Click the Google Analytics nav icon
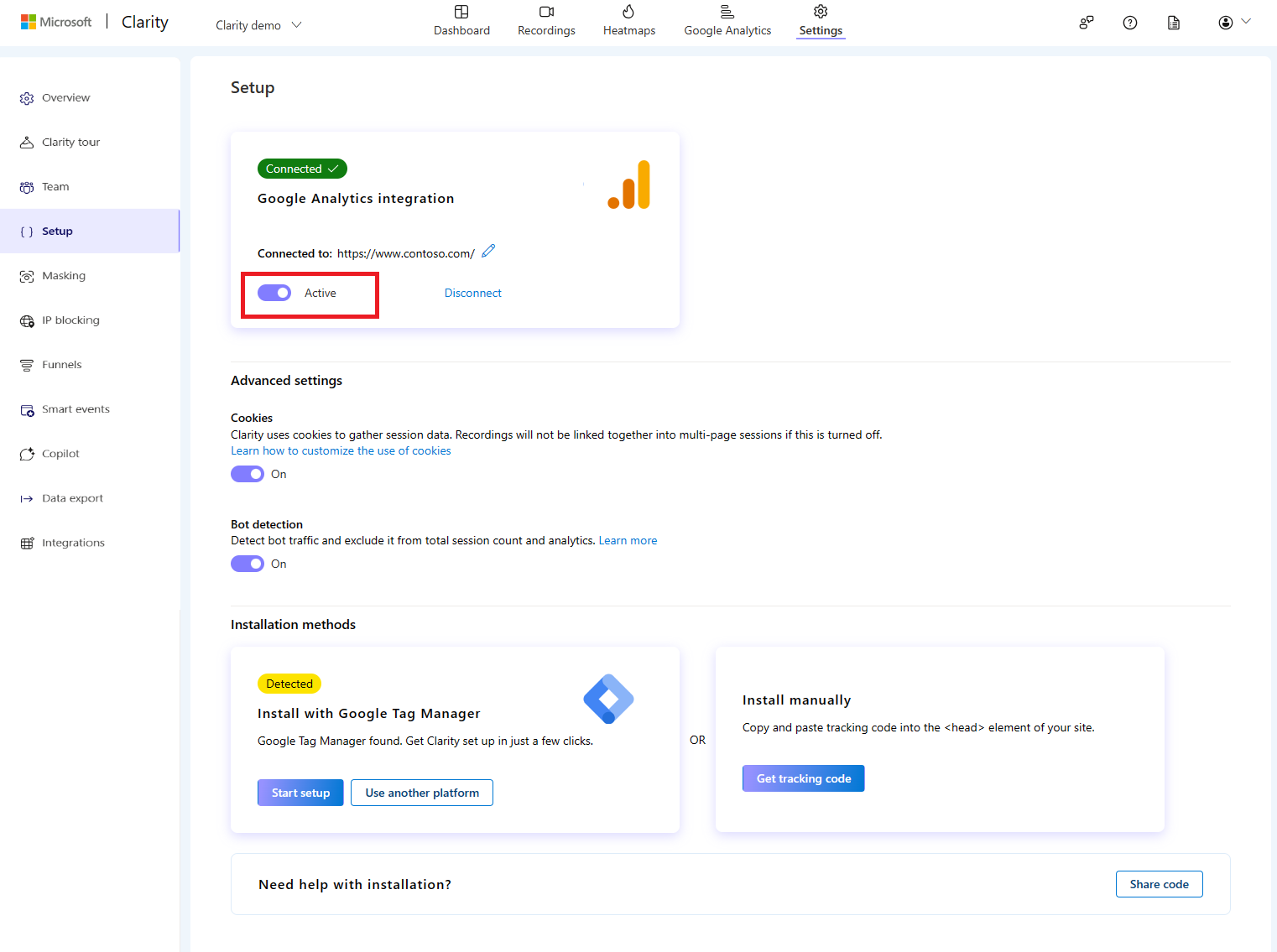This screenshot has width=1277, height=952. coord(727,12)
